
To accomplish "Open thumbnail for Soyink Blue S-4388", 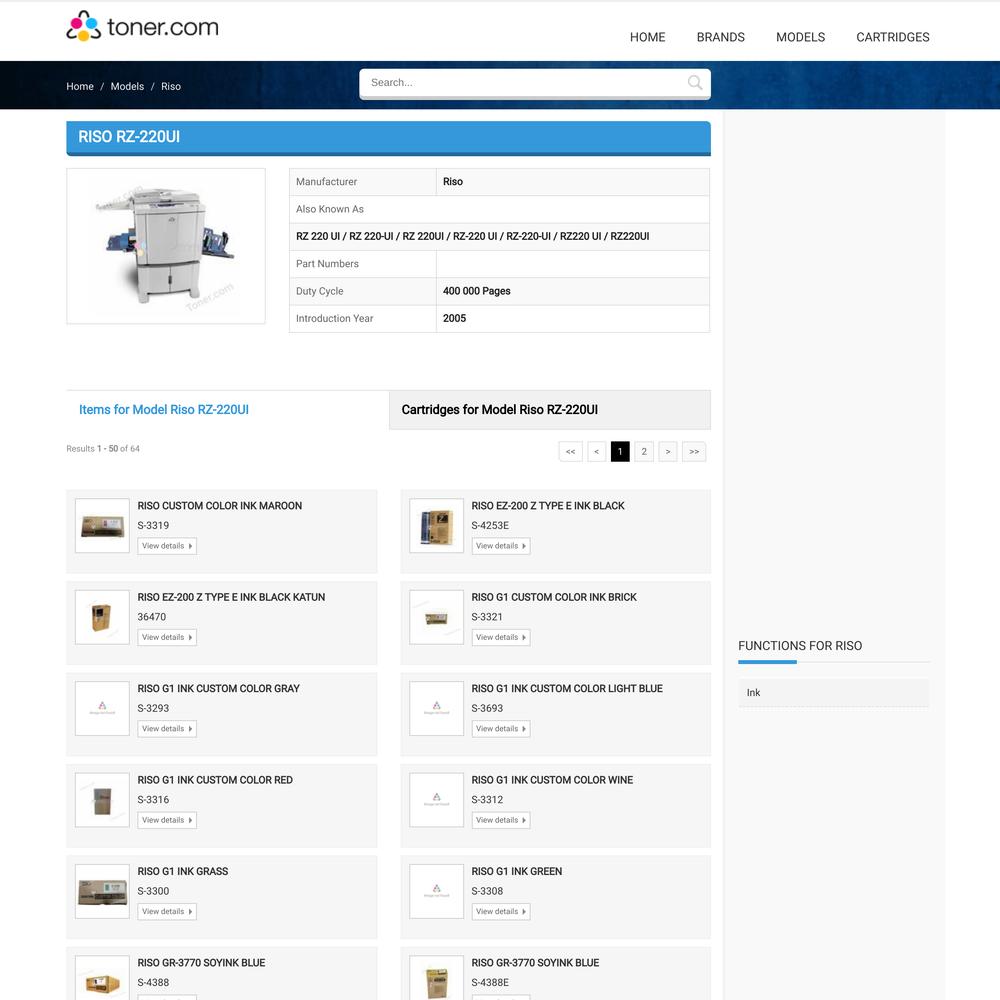I will (102, 978).
